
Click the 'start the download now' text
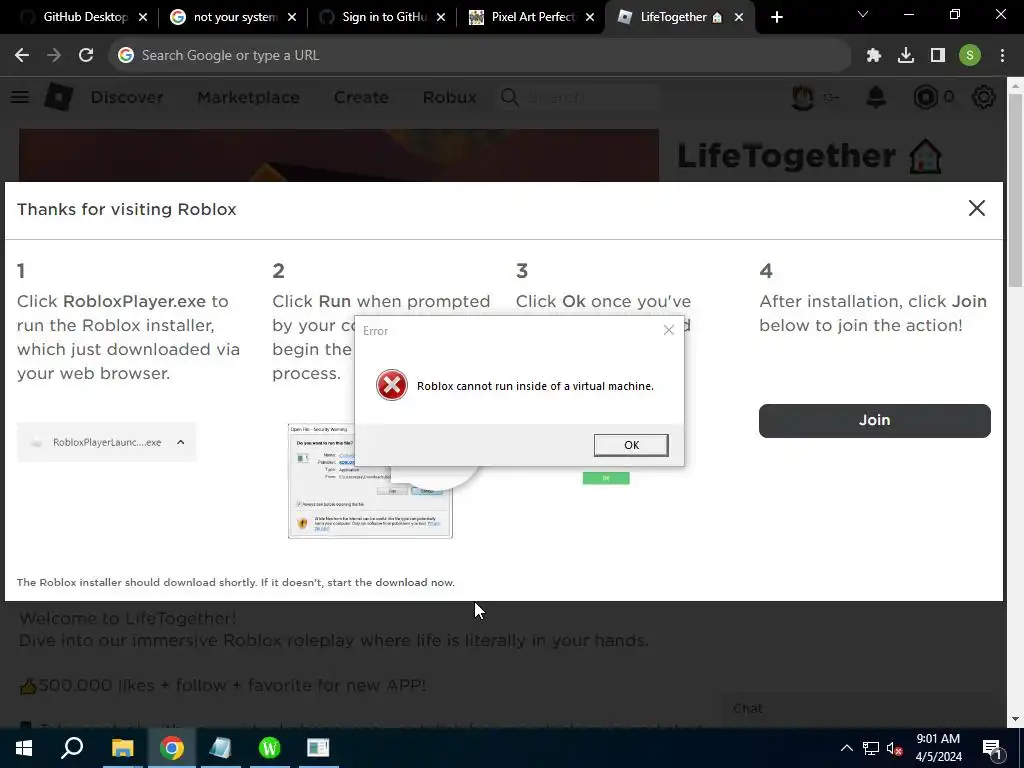(391, 583)
